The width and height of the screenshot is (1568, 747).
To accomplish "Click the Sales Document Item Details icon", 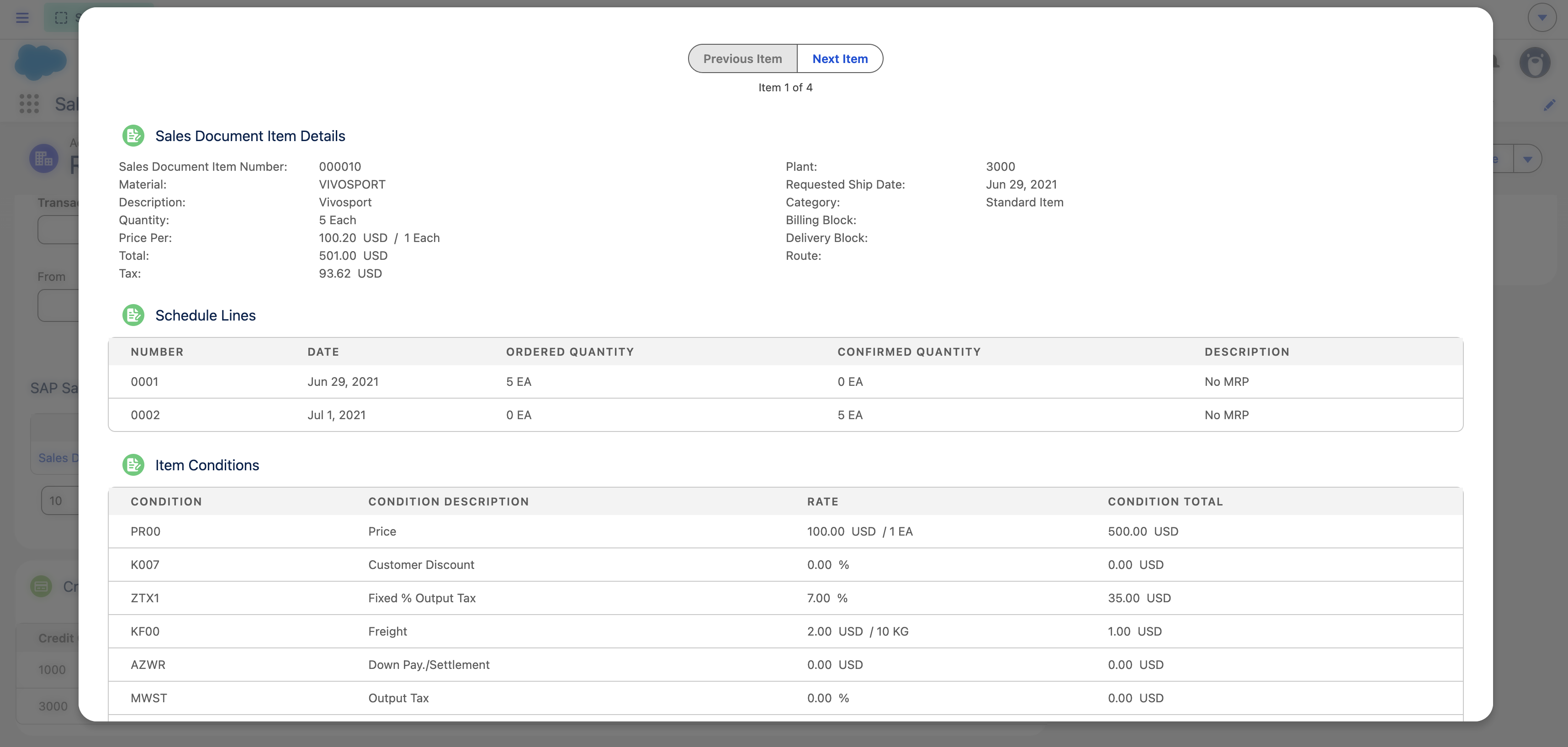I will pos(133,136).
